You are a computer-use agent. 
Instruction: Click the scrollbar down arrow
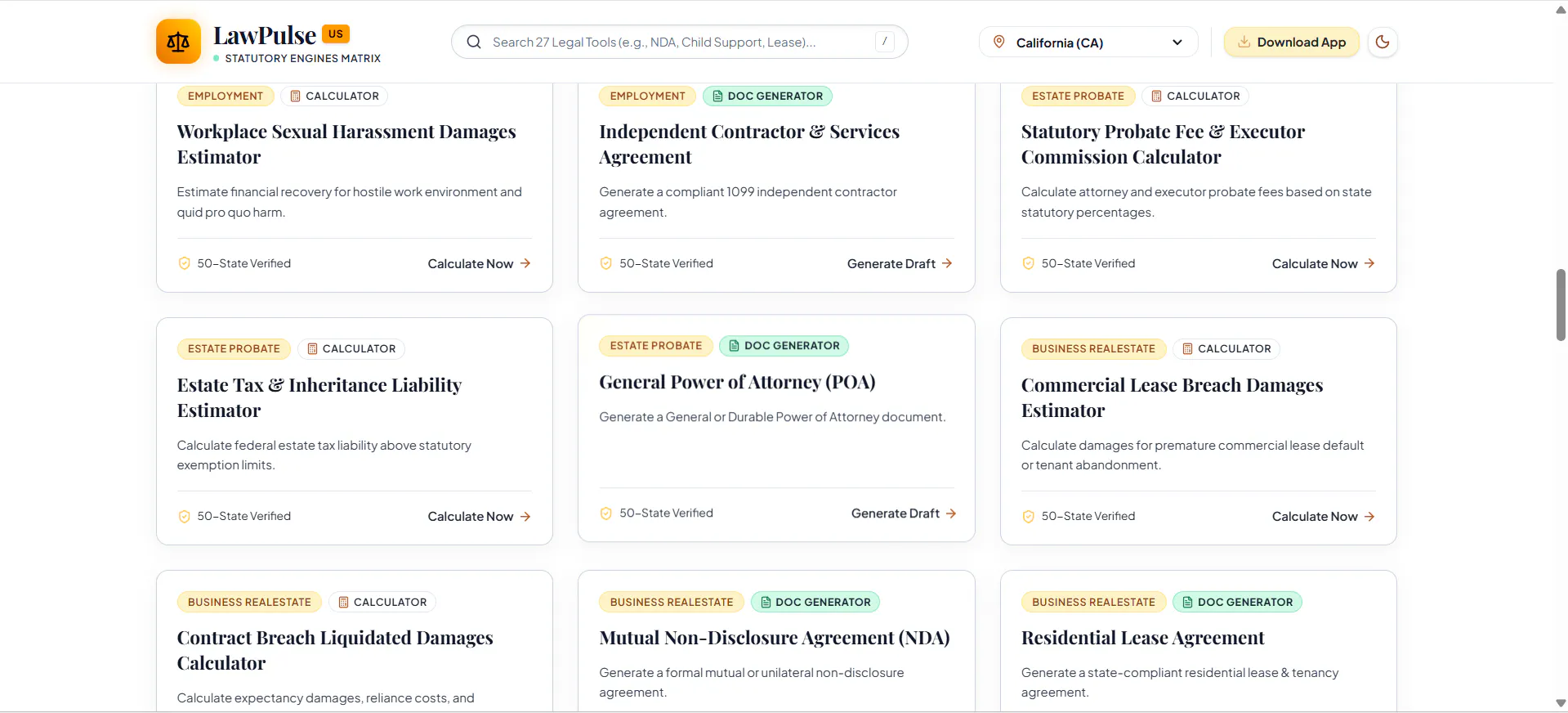point(1561,703)
